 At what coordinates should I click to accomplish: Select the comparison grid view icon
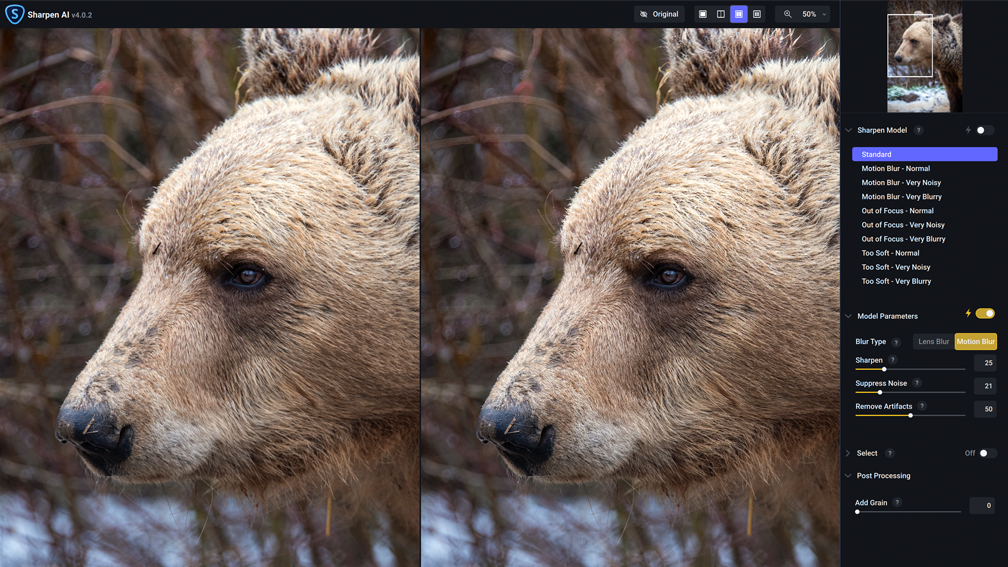(757, 14)
